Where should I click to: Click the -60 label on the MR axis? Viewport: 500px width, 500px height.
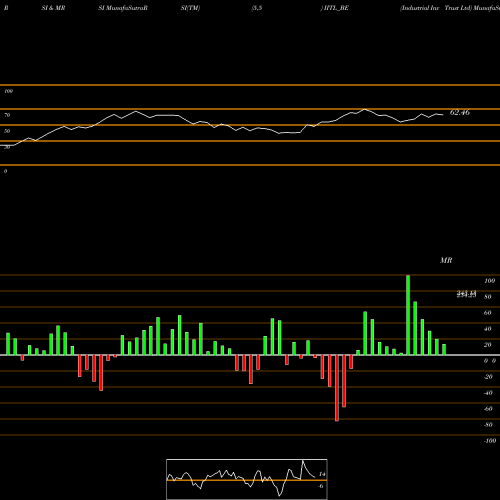point(488,409)
